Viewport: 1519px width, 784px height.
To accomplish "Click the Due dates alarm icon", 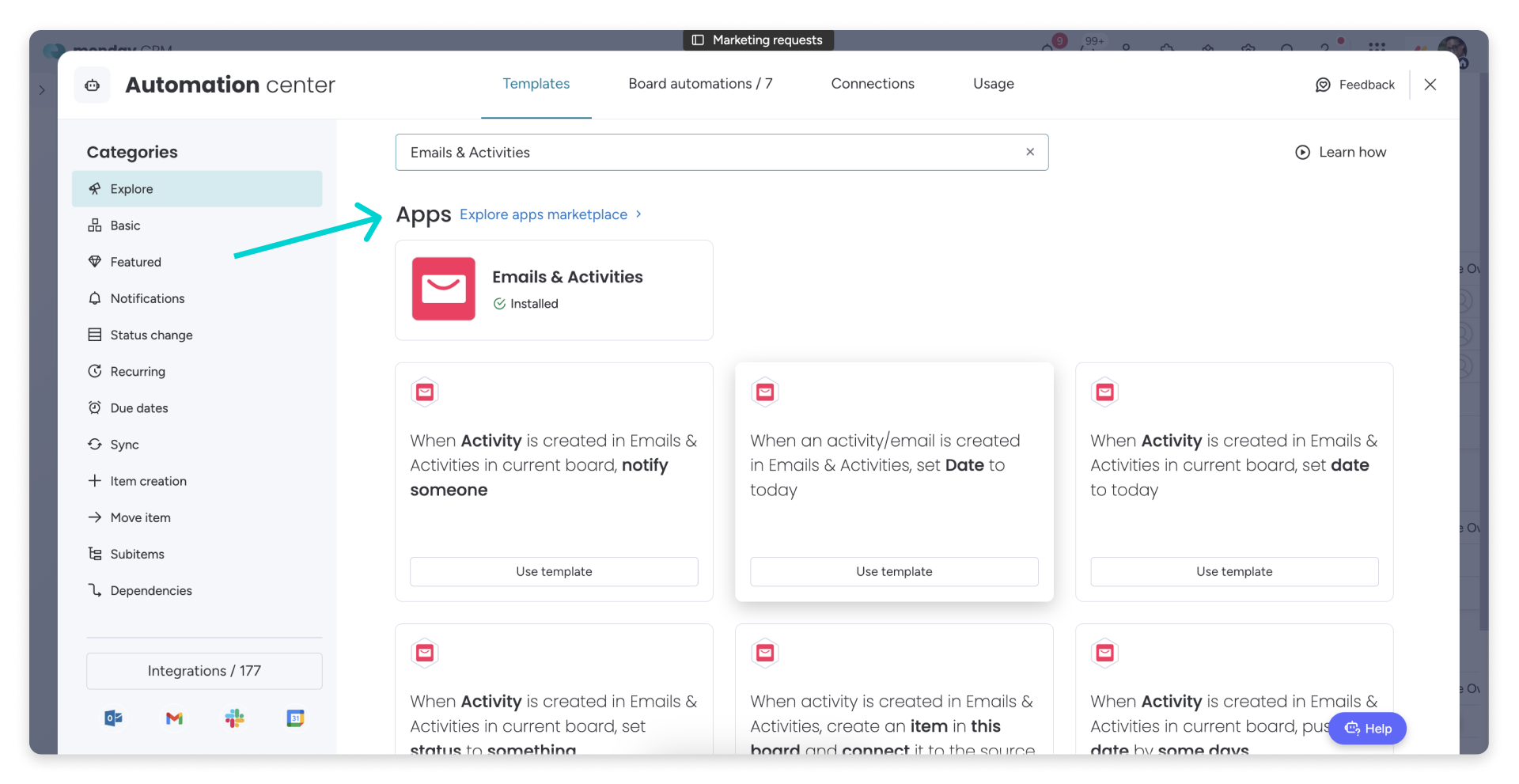I will [x=95, y=407].
